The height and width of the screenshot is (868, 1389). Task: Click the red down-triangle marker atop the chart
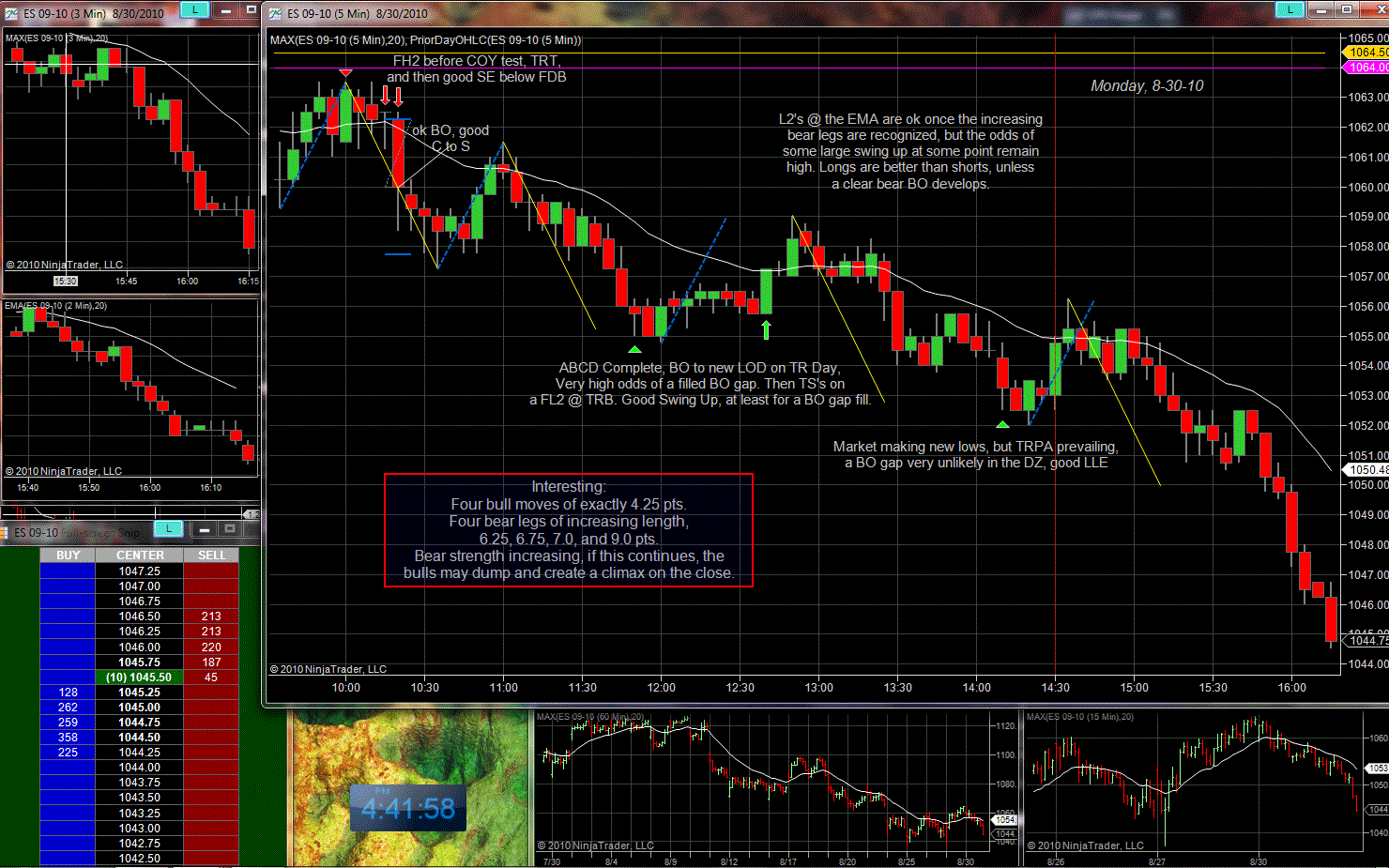click(x=345, y=73)
